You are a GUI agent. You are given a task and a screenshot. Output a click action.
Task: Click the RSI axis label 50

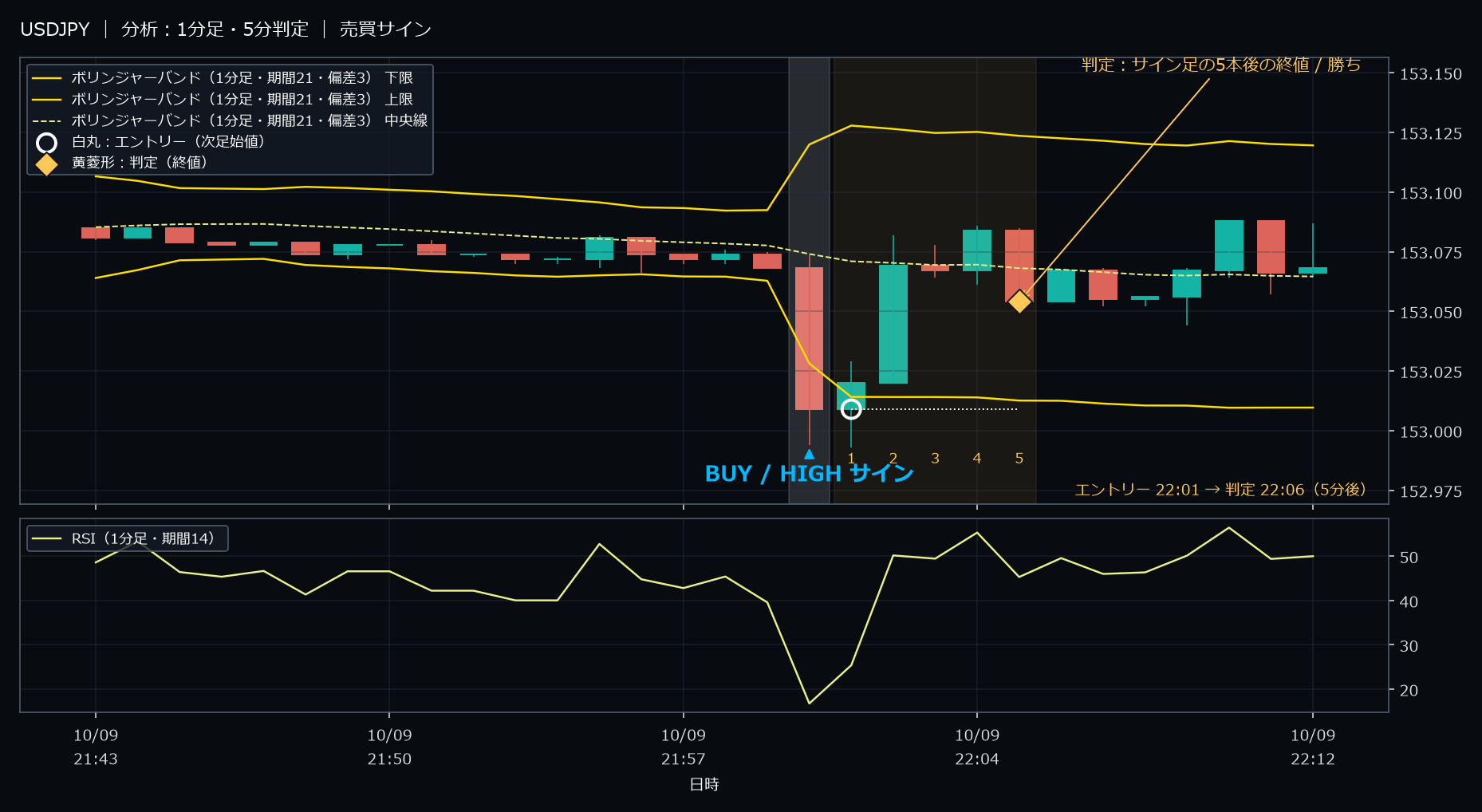(x=1409, y=558)
